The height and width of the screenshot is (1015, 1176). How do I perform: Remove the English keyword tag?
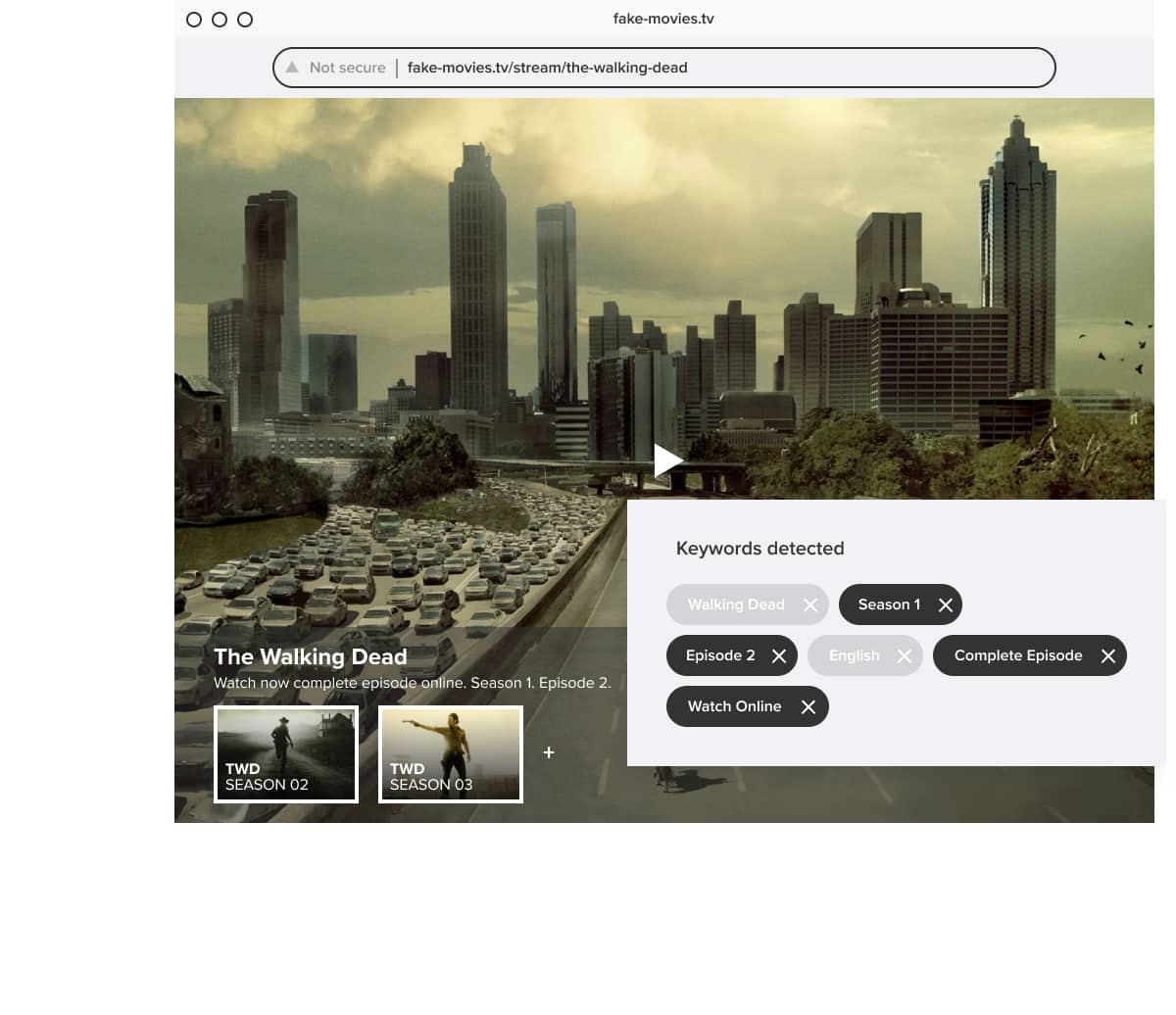905,655
